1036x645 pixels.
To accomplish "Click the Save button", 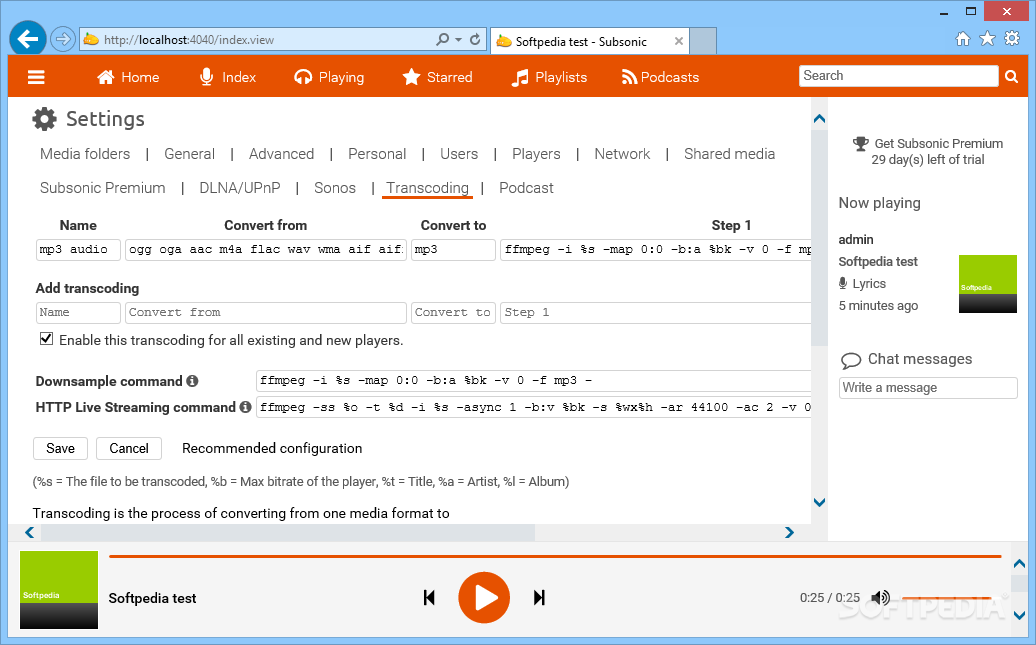I will point(60,448).
